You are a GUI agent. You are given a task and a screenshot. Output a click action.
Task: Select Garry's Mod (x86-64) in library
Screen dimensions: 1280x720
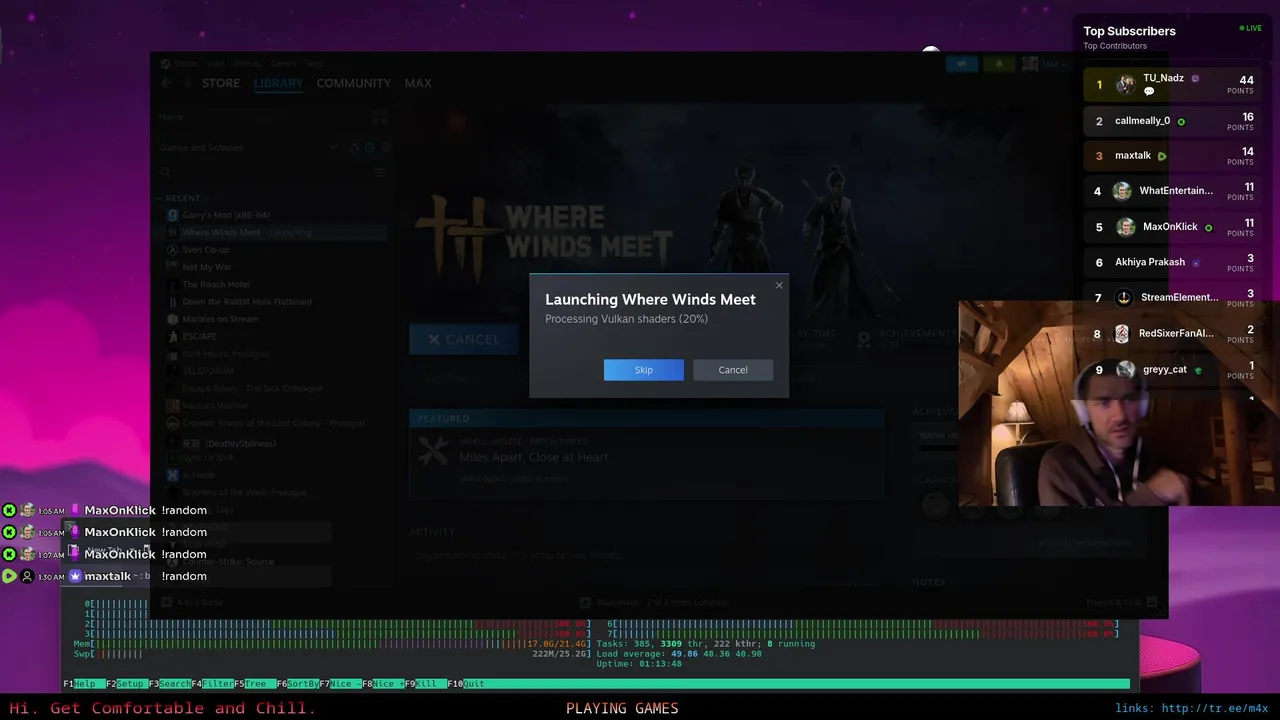point(225,215)
